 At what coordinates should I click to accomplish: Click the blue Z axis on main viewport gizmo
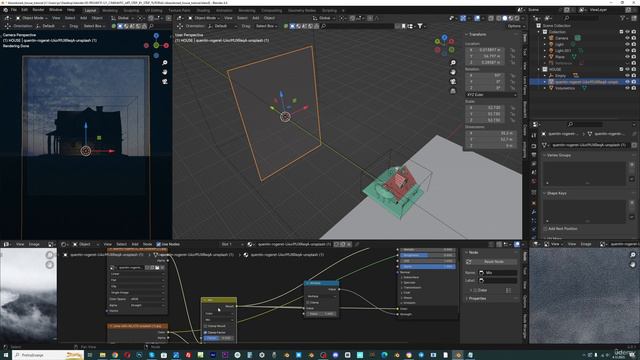pos(444,38)
